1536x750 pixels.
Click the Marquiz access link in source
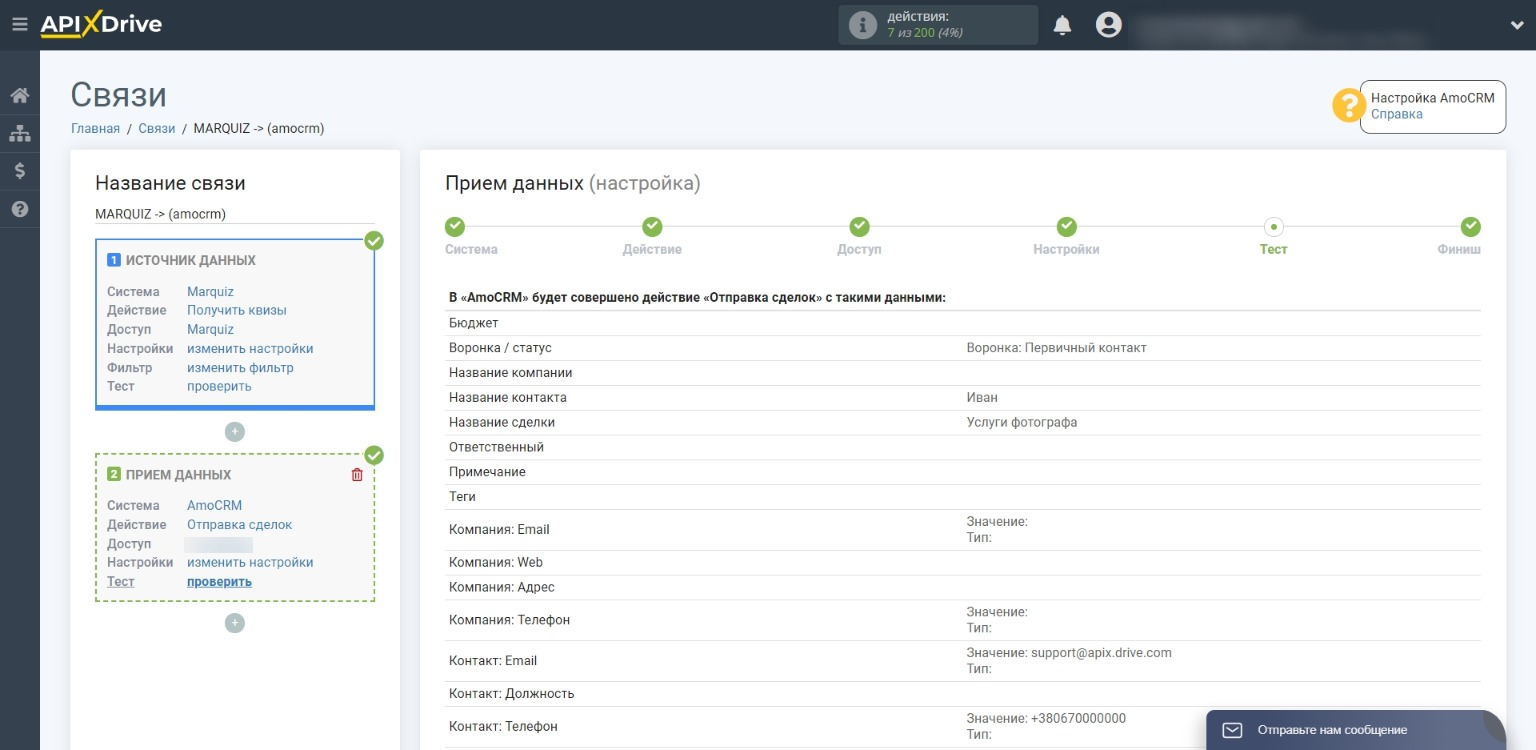coord(210,329)
